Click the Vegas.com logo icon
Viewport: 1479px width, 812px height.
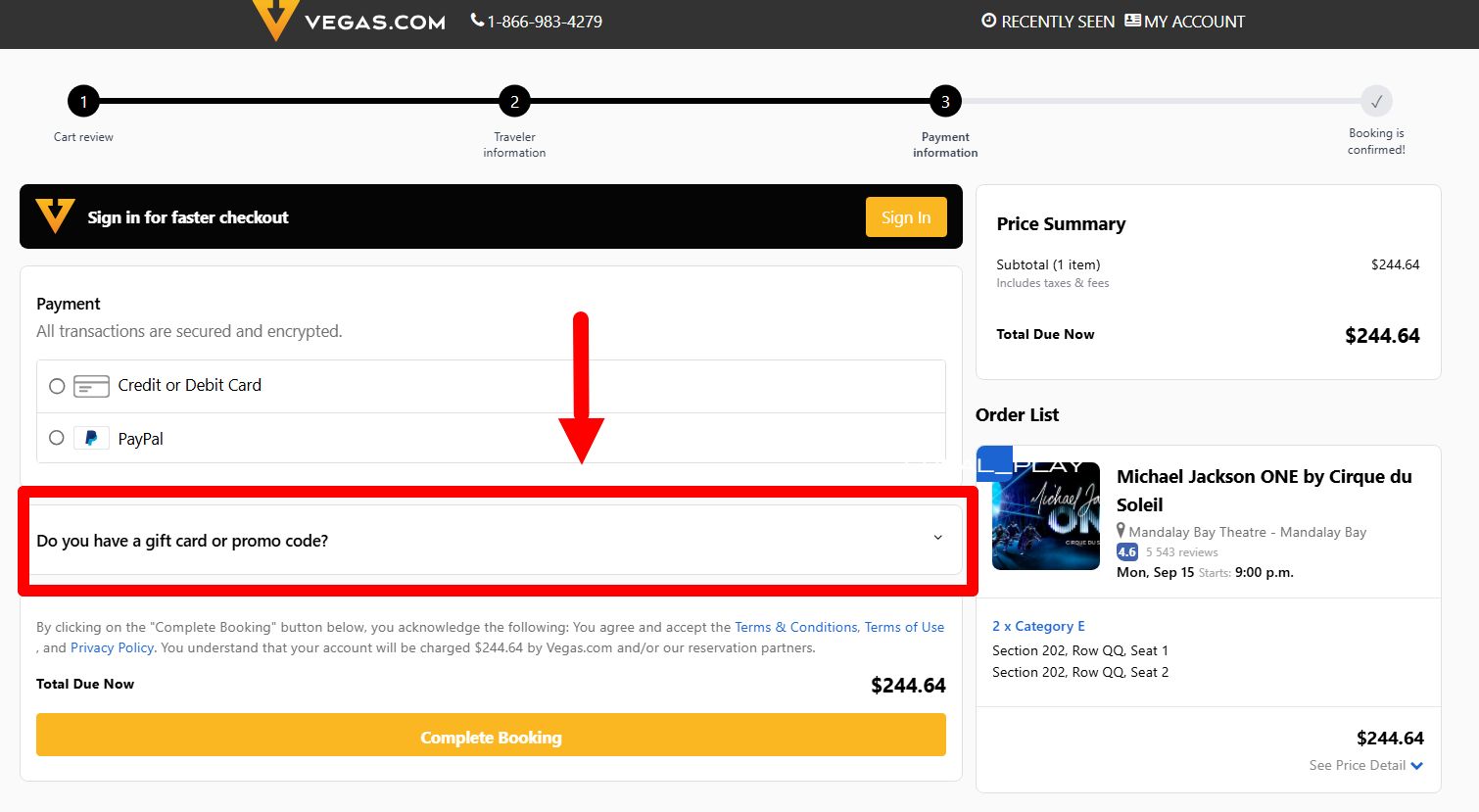[275, 19]
